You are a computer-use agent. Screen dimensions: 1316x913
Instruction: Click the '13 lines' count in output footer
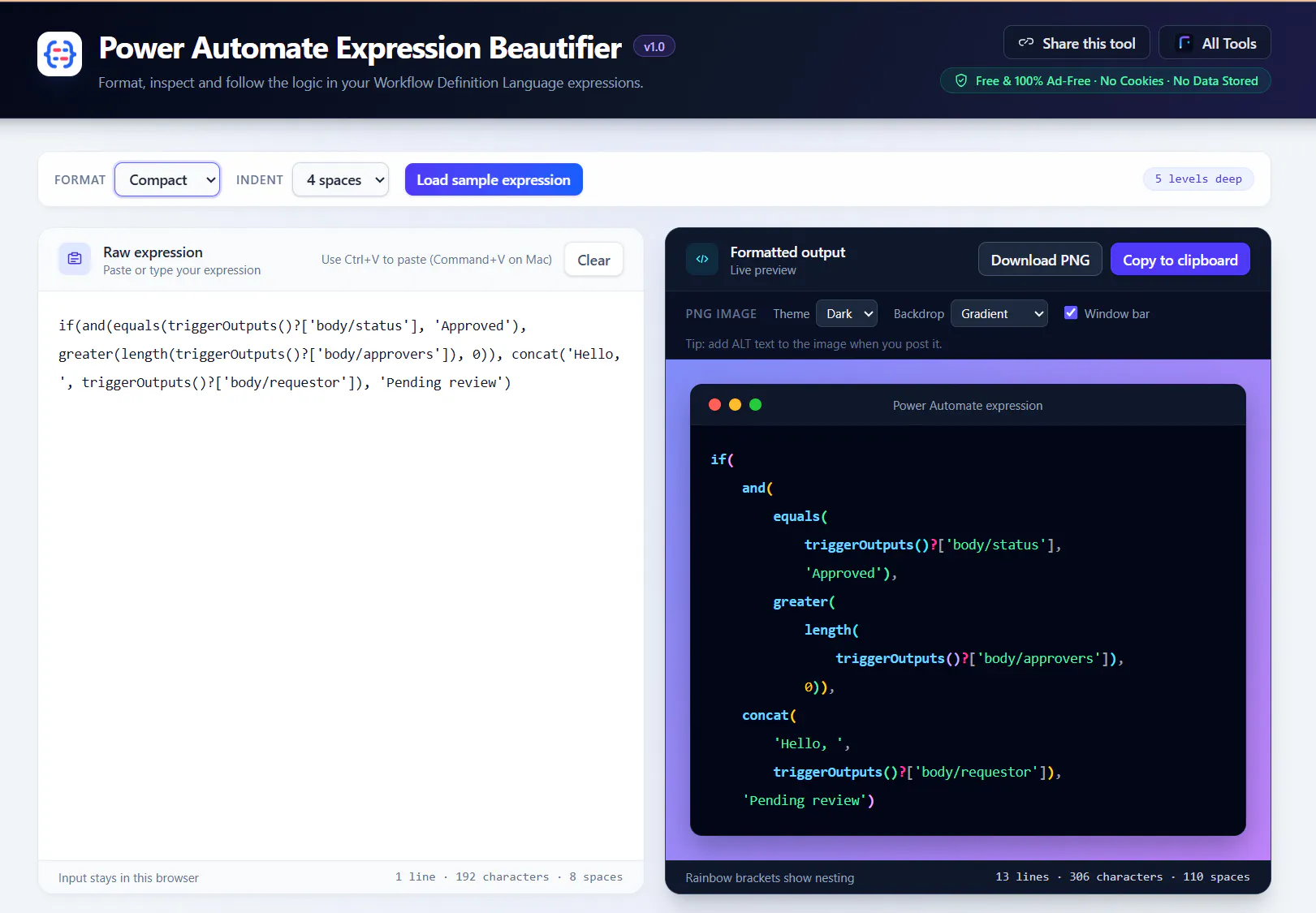pyautogui.click(x=1022, y=876)
